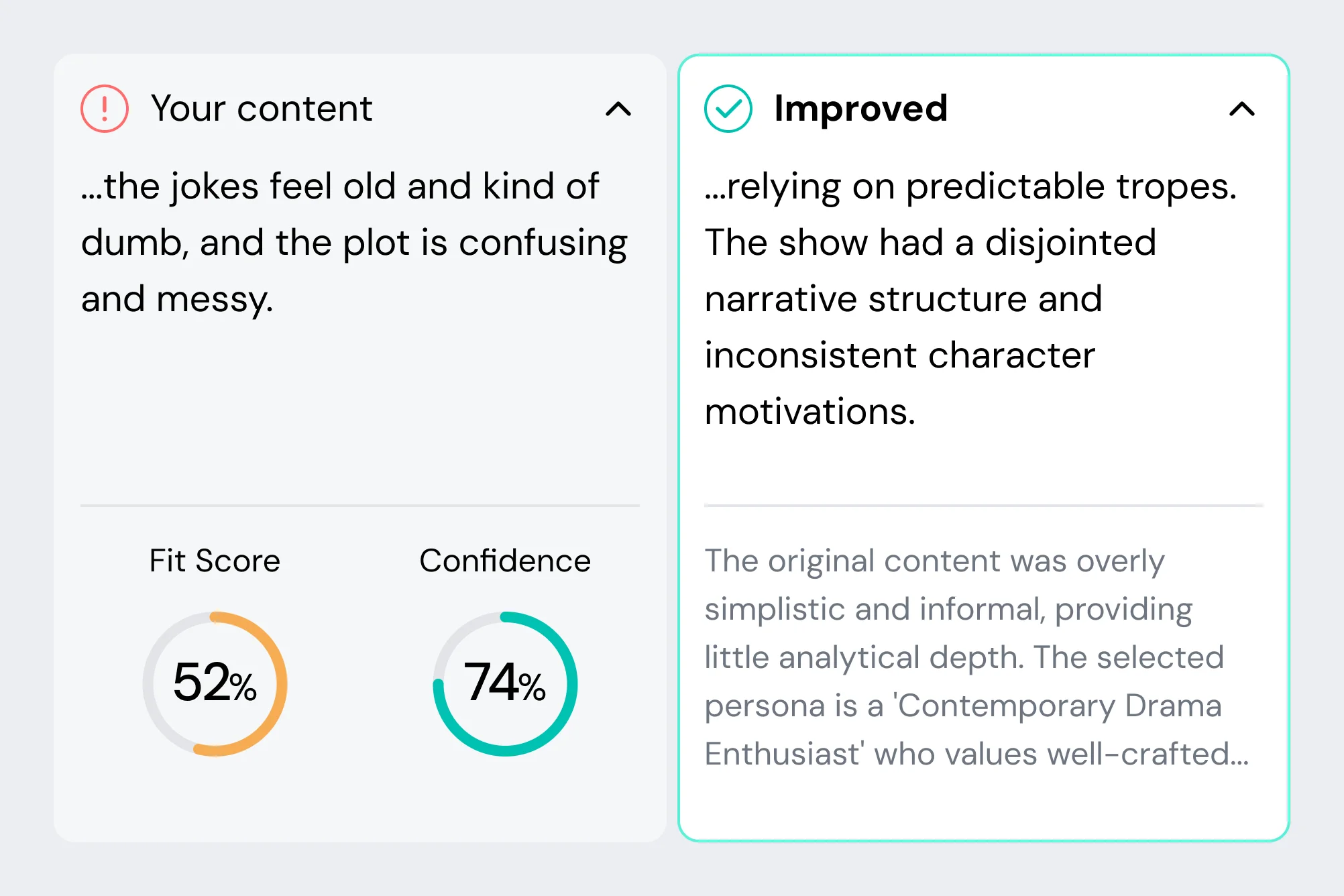Select the Improved header
The width and height of the screenshot is (1344, 896).
pos(860,107)
